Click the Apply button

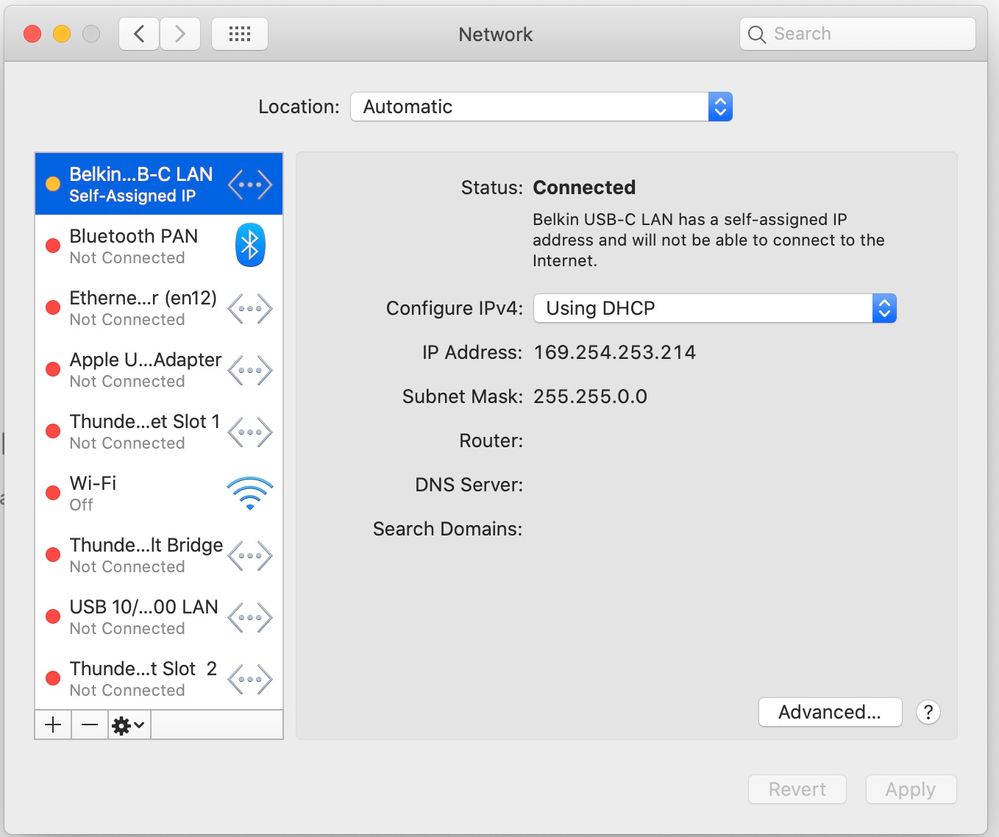pos(910,789)
